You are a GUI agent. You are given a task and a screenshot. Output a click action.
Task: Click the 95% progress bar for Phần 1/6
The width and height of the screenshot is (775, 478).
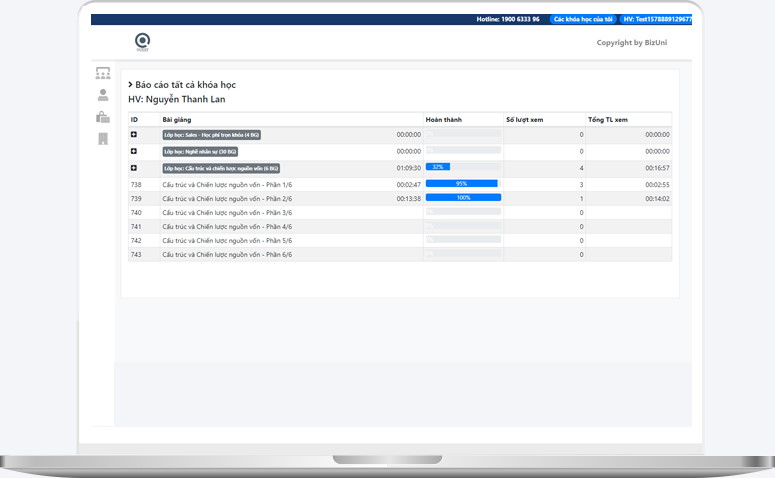coord(462,184)
